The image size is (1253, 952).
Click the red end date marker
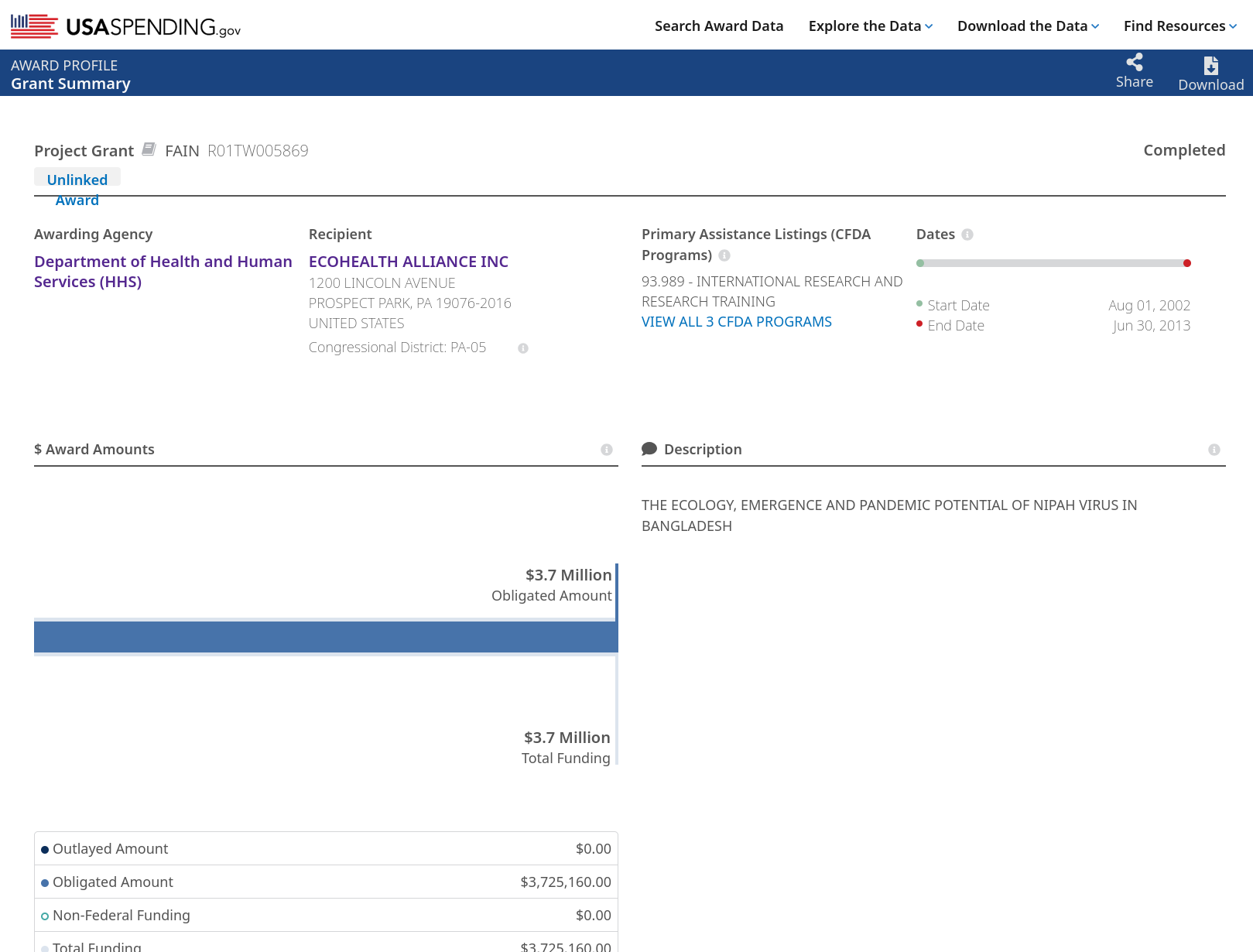pyautogui.click(x=1187, y=263)
